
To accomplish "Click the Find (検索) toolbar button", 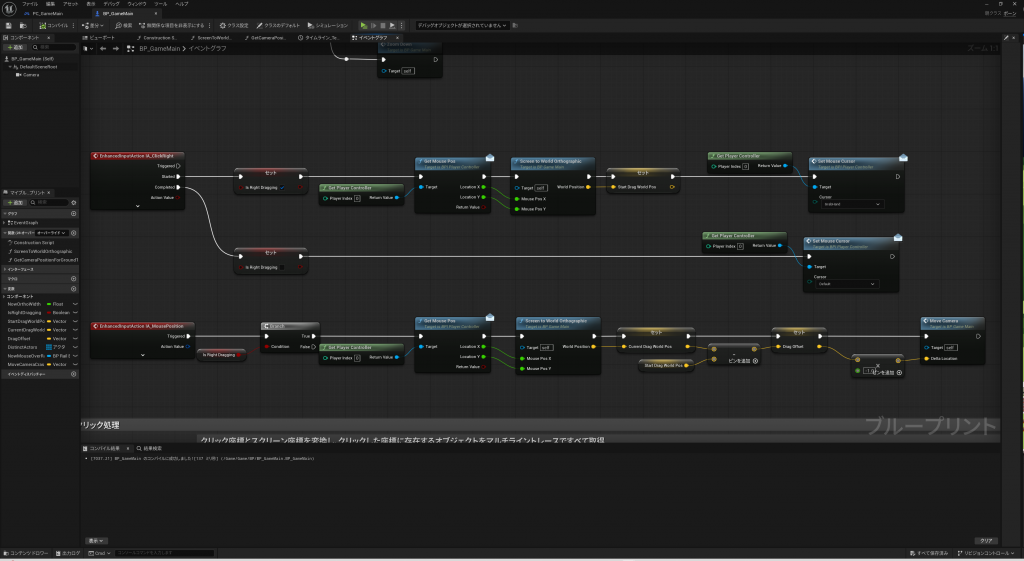I will pyautogui.click(x=123, y=25).
